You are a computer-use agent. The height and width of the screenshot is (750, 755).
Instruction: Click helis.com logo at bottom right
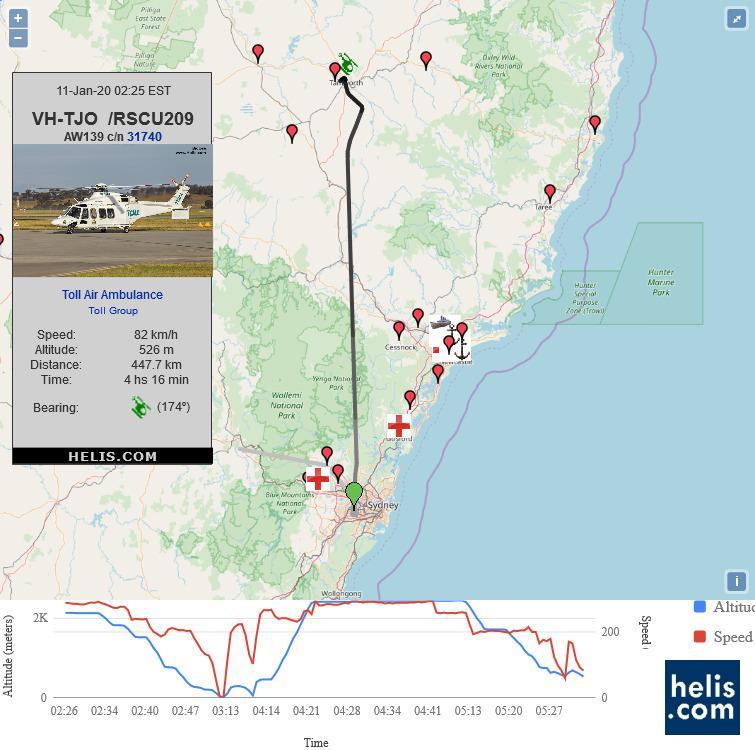point(702,697)
